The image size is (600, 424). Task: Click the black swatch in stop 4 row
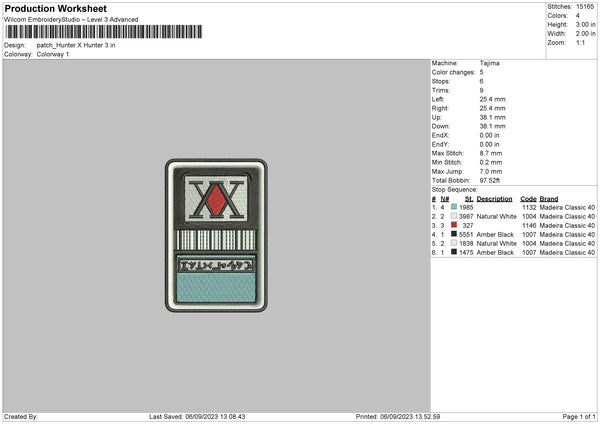pyautogui.click(x=454, y=234)
